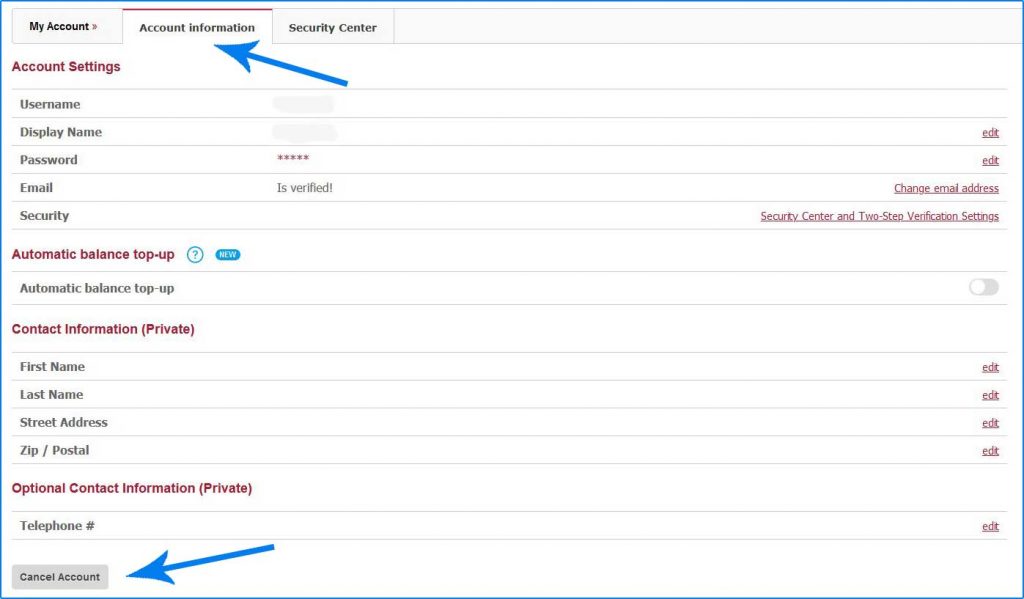Open Security Center and Two-Step Verification Settings
The height and width of the screenshot is (599, 1024).
[880, 216]
